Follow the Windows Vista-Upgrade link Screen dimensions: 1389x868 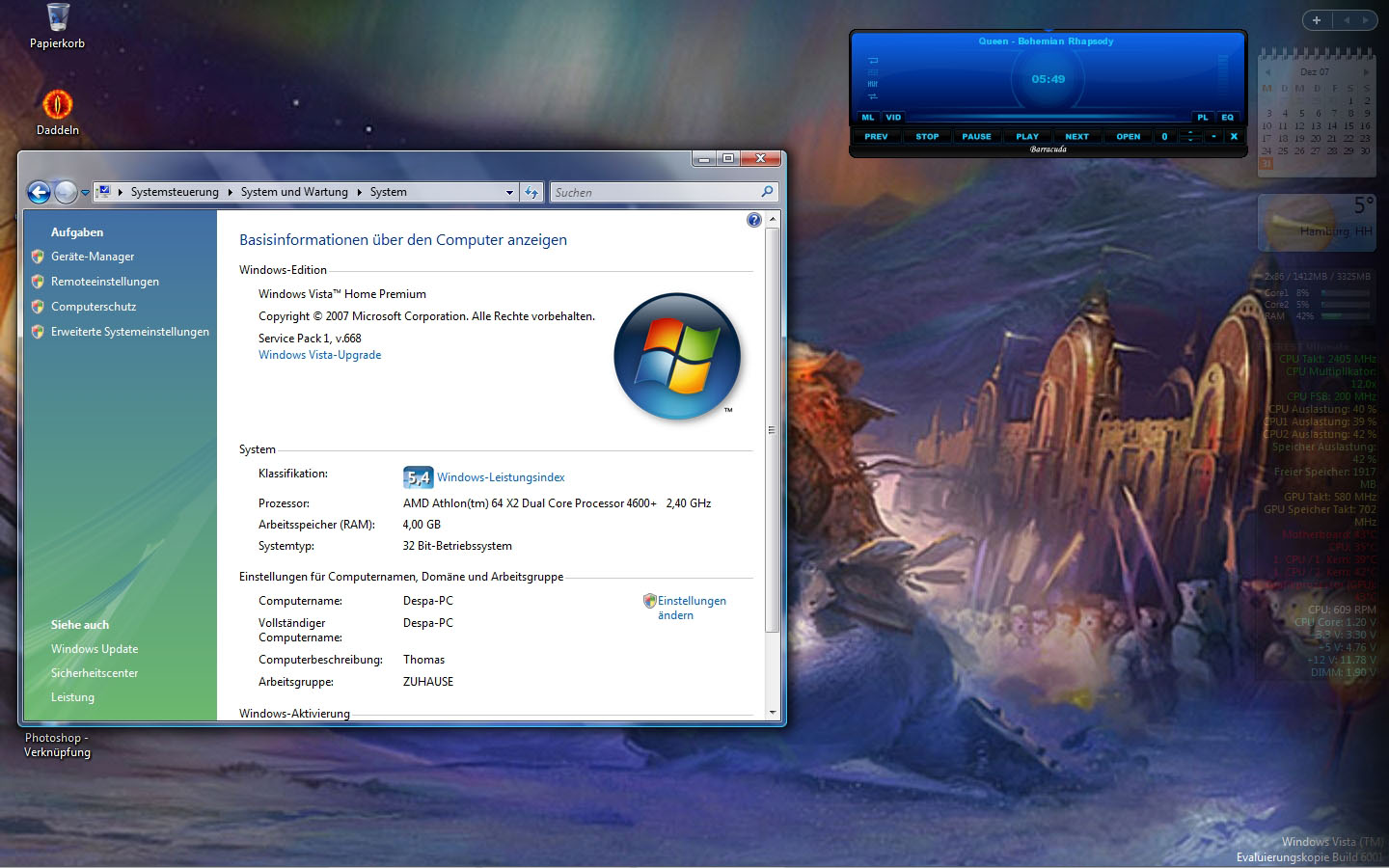(319, 355)
